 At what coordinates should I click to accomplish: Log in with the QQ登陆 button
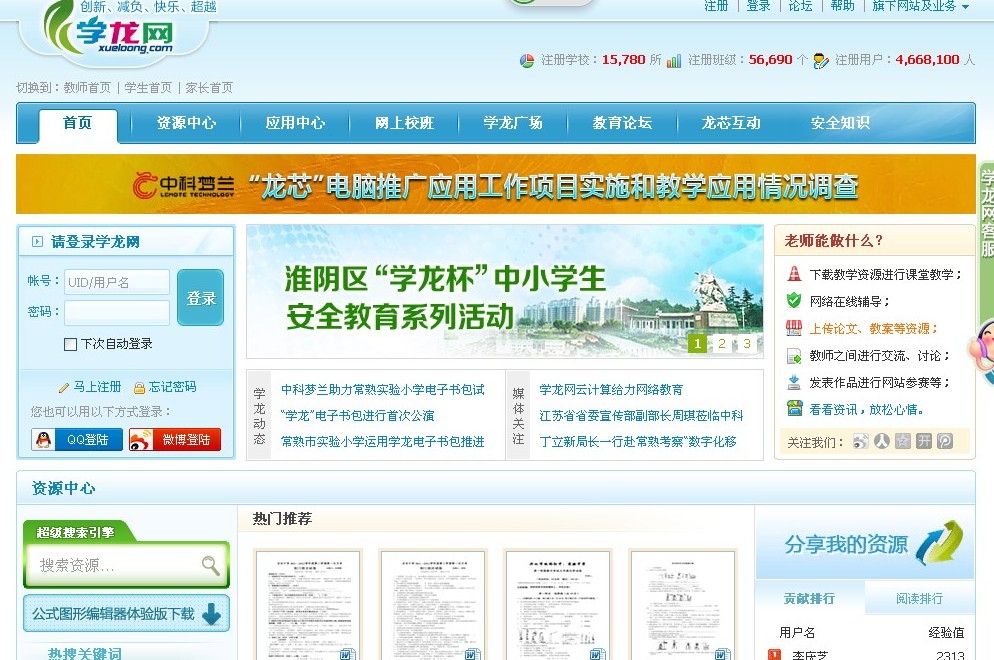click(77, 439)
